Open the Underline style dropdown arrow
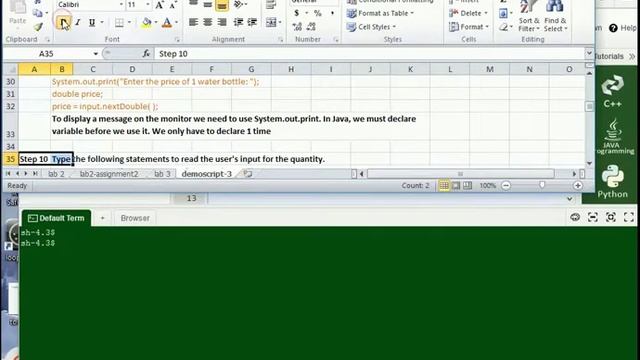Viewport: 640px width, 360px height. (102, 22)
